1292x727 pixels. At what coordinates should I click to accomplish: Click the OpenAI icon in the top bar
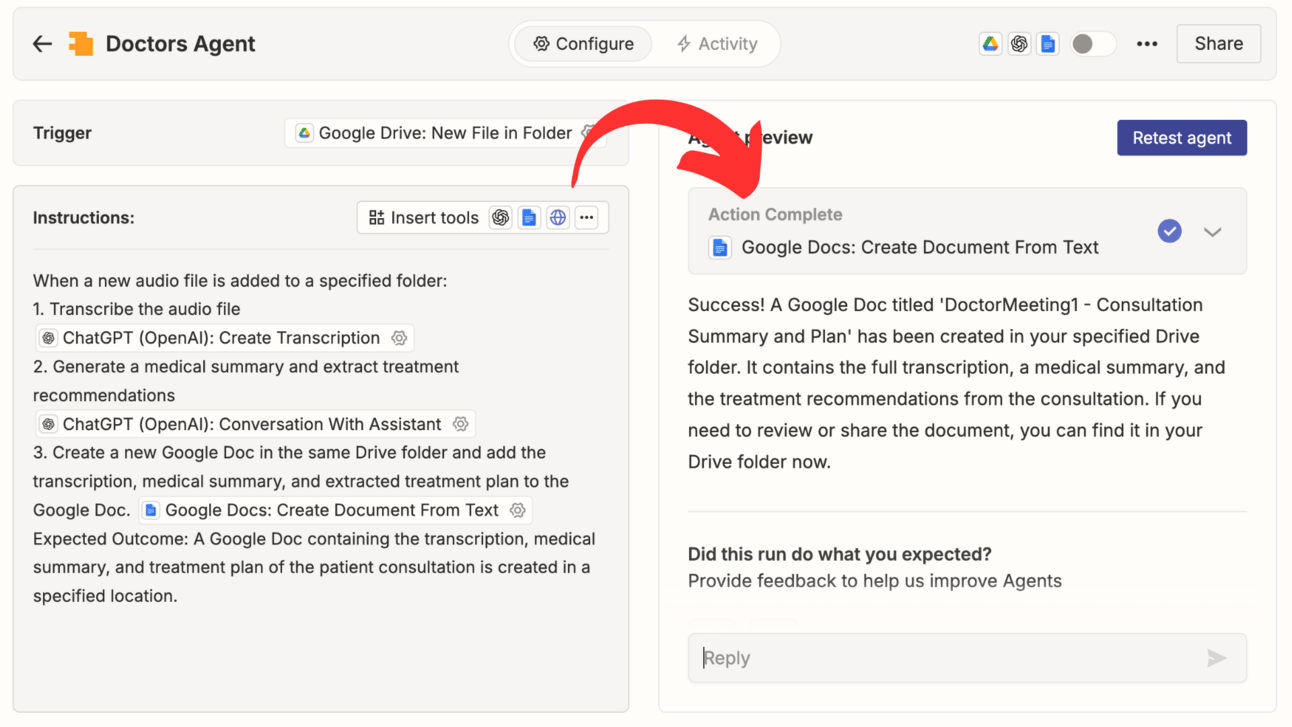[1019, 44]
